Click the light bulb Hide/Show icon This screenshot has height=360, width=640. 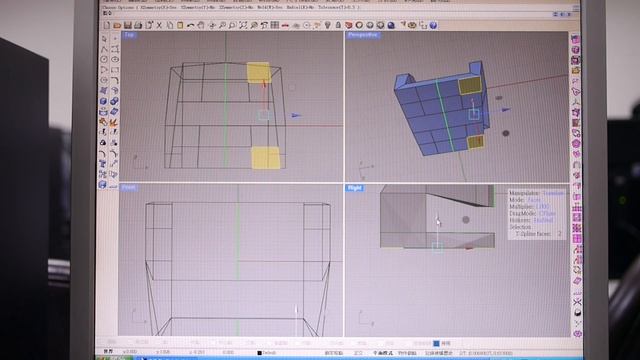click(328, 25)
